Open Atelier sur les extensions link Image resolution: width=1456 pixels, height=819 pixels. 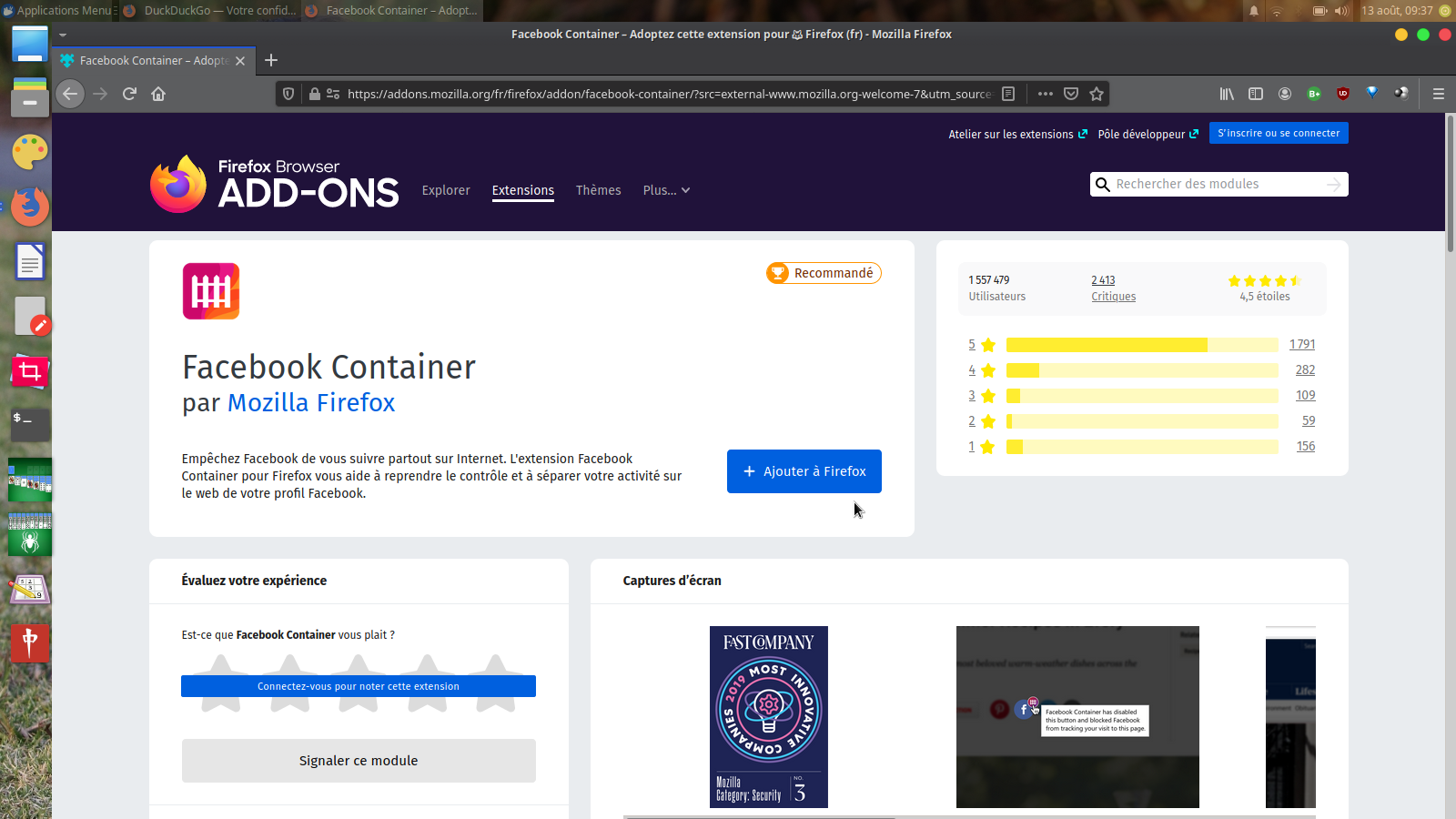tap(1017, 134)
